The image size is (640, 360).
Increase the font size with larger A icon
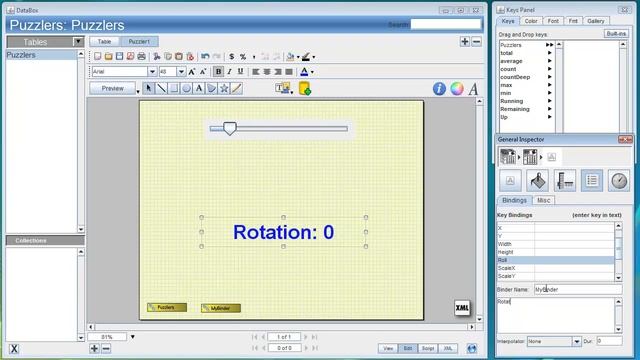click(192, 72)
